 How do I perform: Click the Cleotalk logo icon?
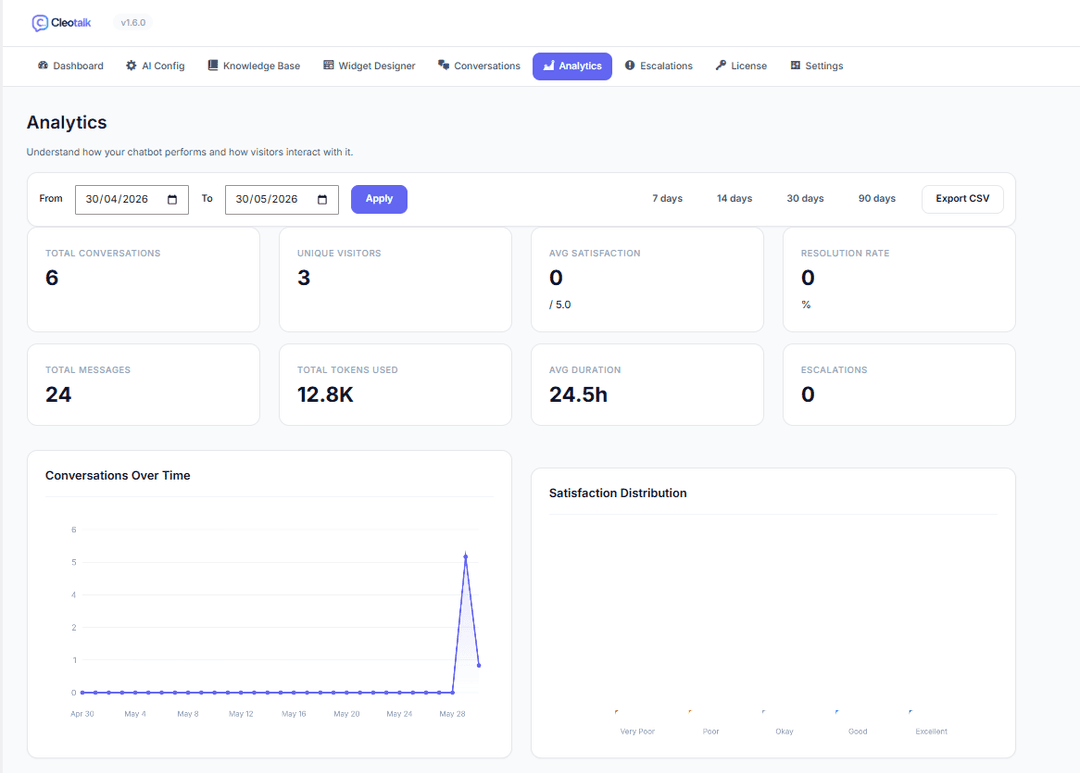40,23
